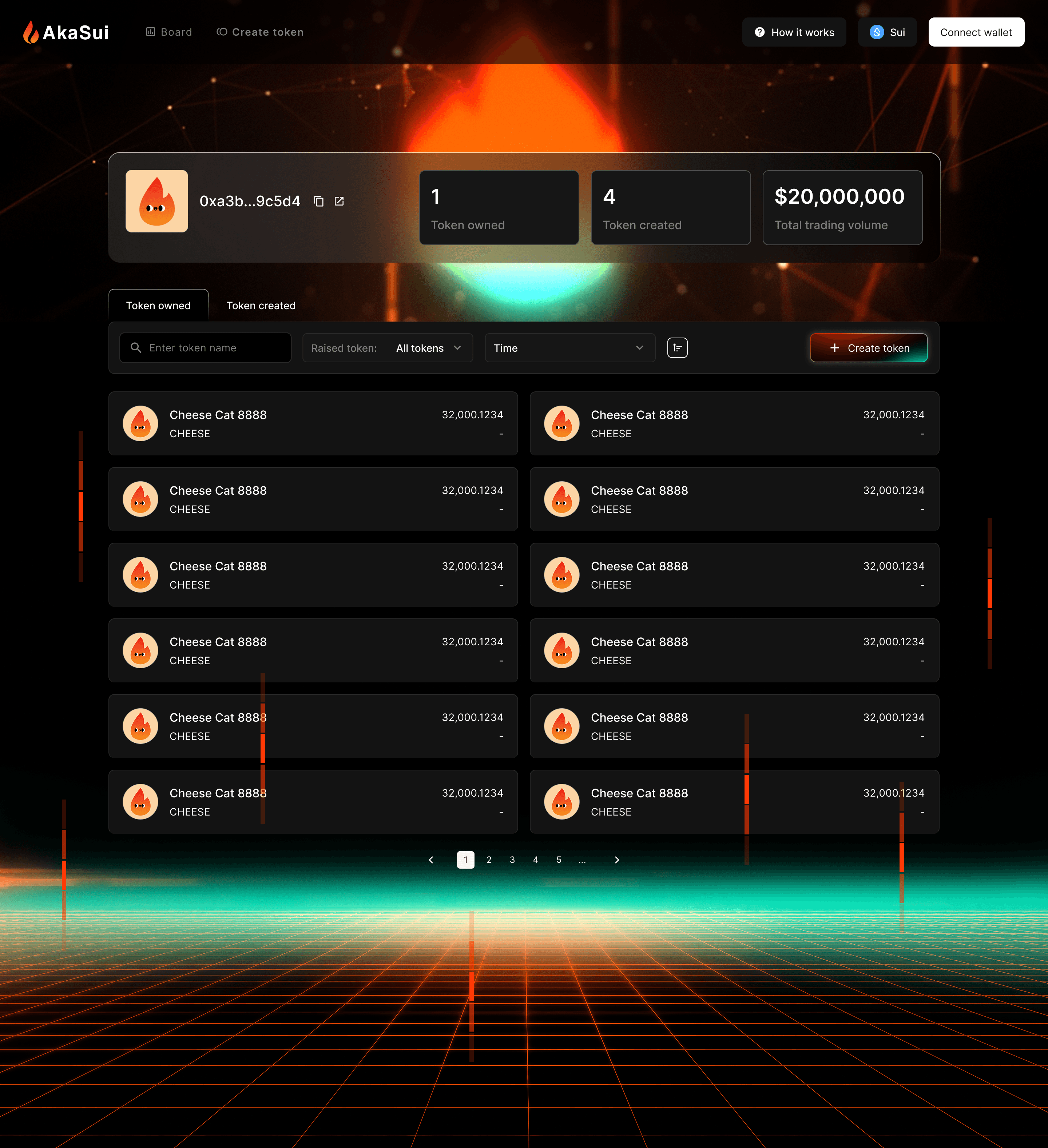This screenshot has height=1148, width=1048.
Task: Go to next page arrow
Action: 617,860
